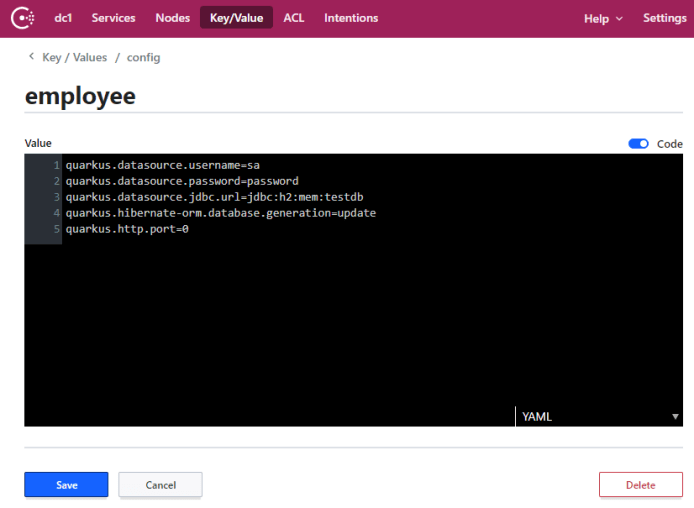
Task: Click the hibernate-orm.database.generation=update line
Action: pos(221,213)
